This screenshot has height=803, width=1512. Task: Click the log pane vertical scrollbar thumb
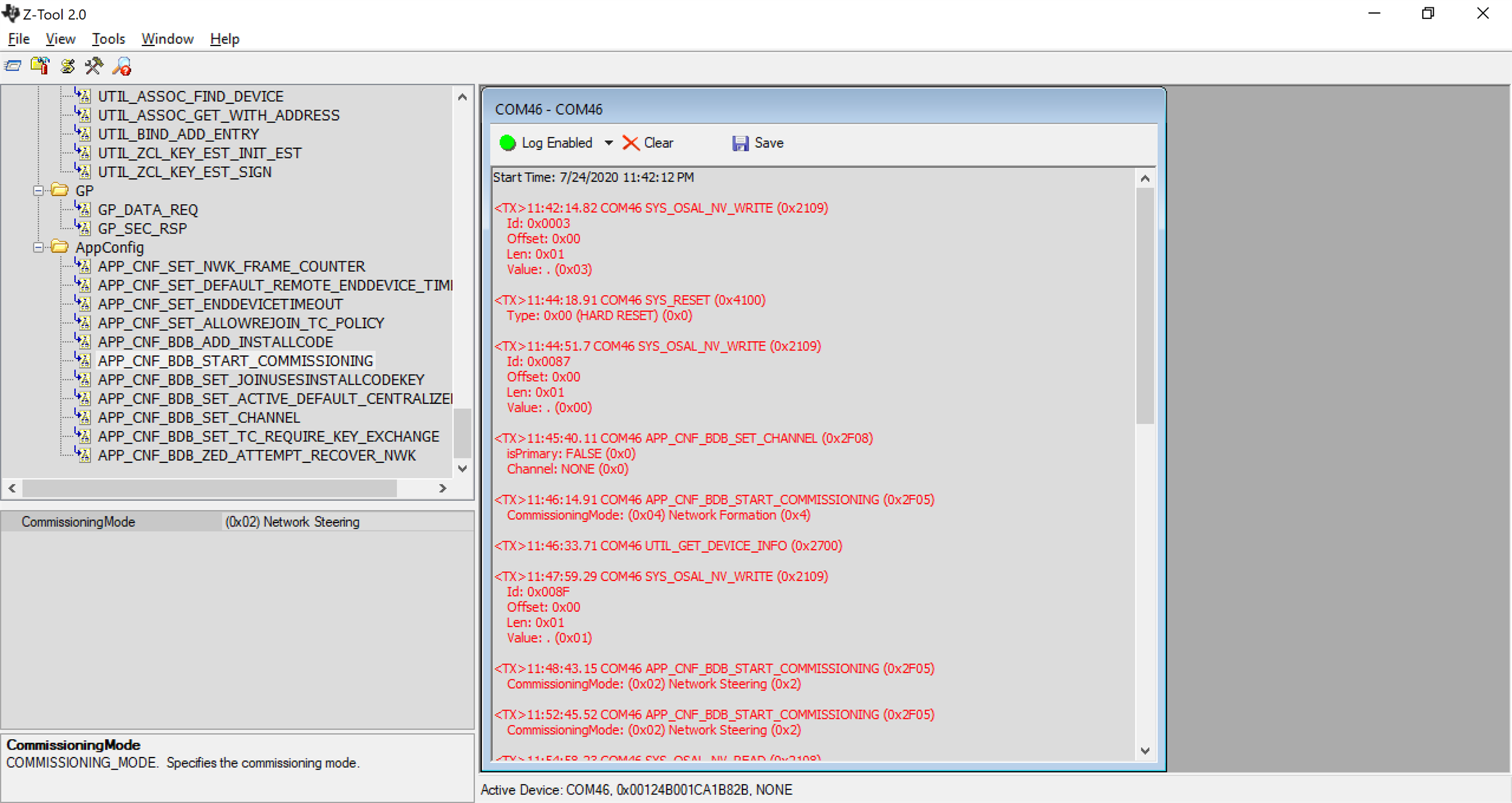[x=1145, y=306]
